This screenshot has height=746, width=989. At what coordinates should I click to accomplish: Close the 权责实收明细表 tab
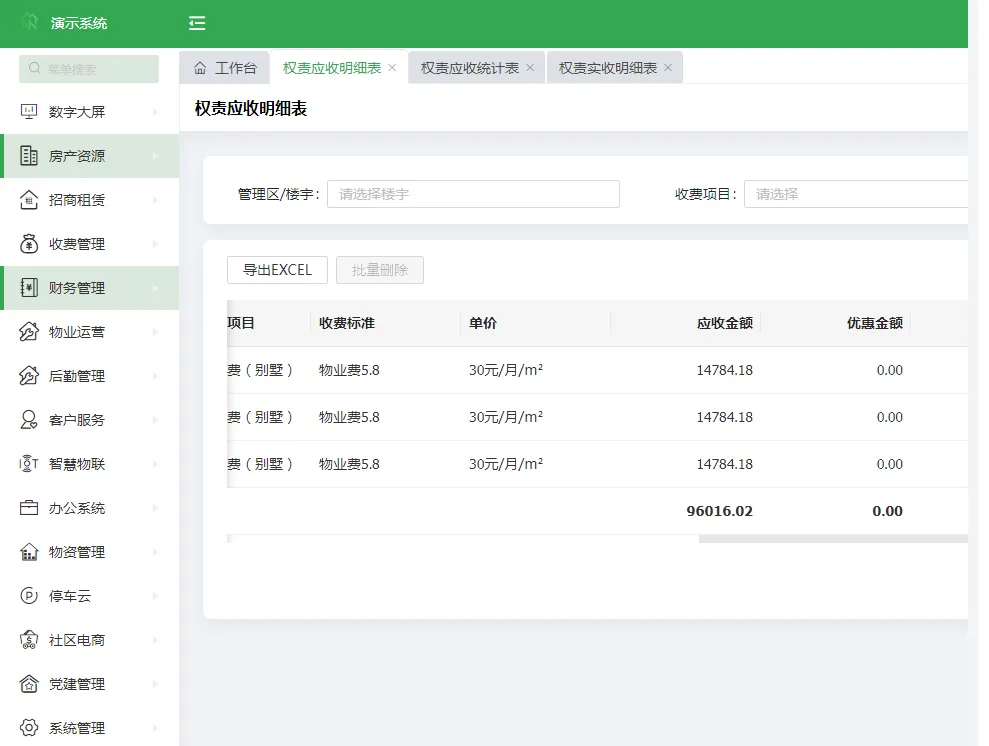coord(668,67)
